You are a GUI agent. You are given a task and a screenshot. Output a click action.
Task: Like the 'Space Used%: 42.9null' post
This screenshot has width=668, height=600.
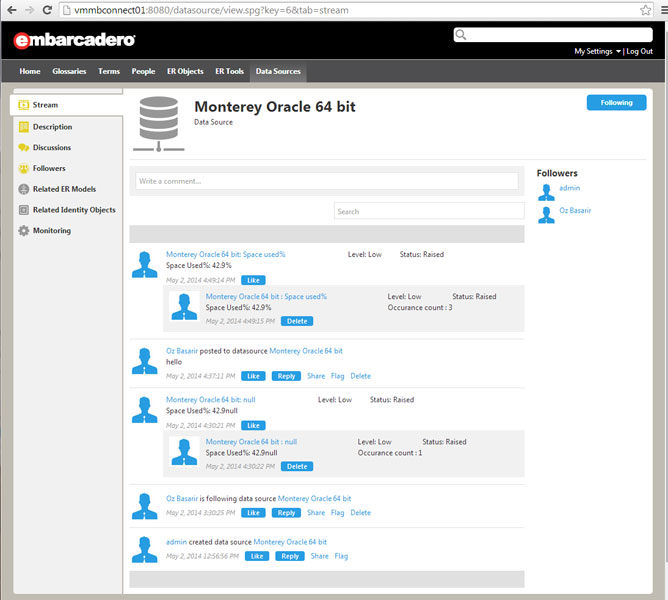tap(253, 425)
